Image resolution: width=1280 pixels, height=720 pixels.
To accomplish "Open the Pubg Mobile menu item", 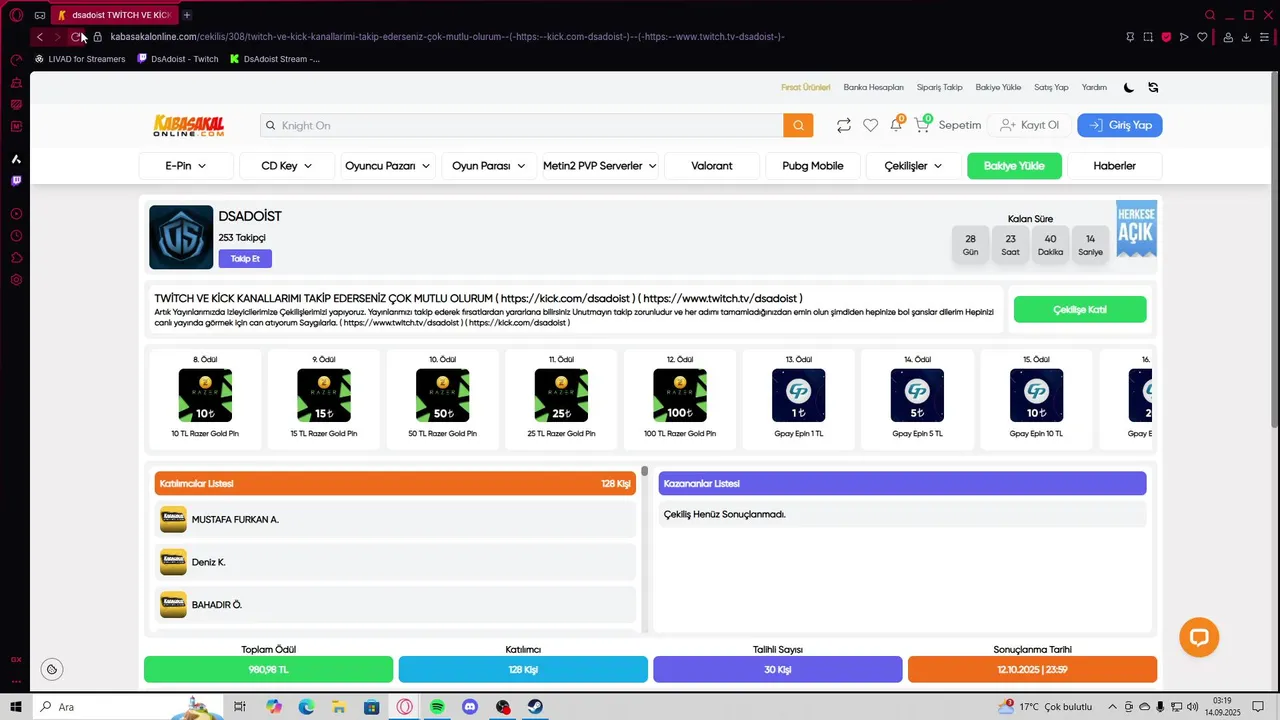I will click(813, 166).
